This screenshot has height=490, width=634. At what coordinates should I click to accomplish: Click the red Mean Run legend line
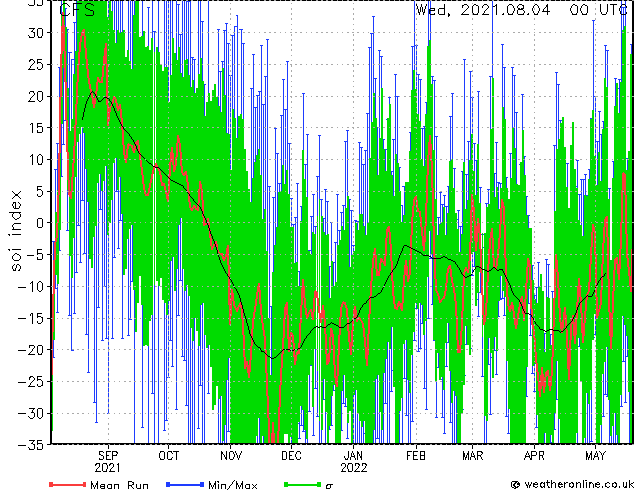click(67, 484)
